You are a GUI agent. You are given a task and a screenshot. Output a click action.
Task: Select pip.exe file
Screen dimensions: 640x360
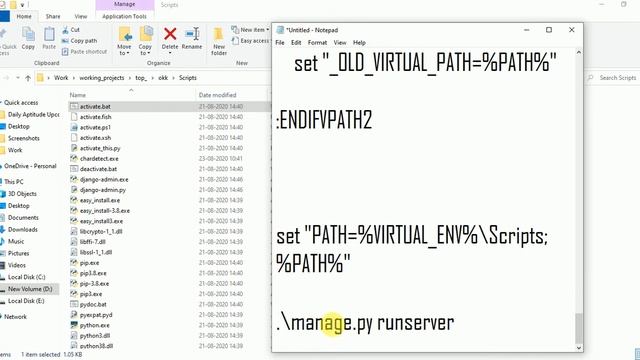tap(89, 263)
